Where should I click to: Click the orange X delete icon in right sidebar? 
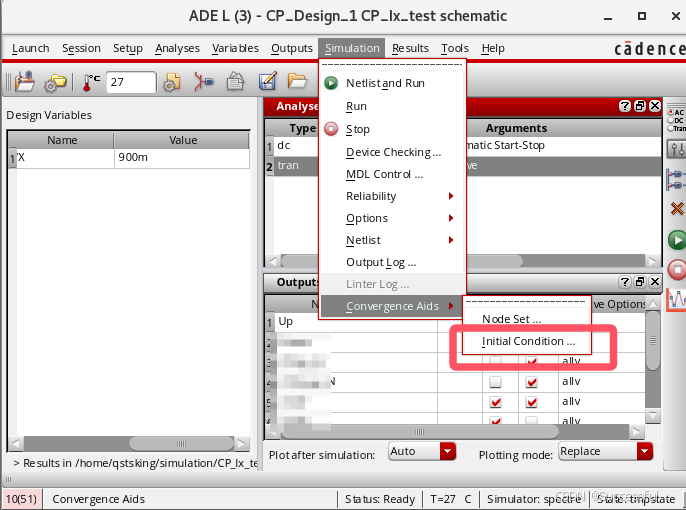point(677,209)
